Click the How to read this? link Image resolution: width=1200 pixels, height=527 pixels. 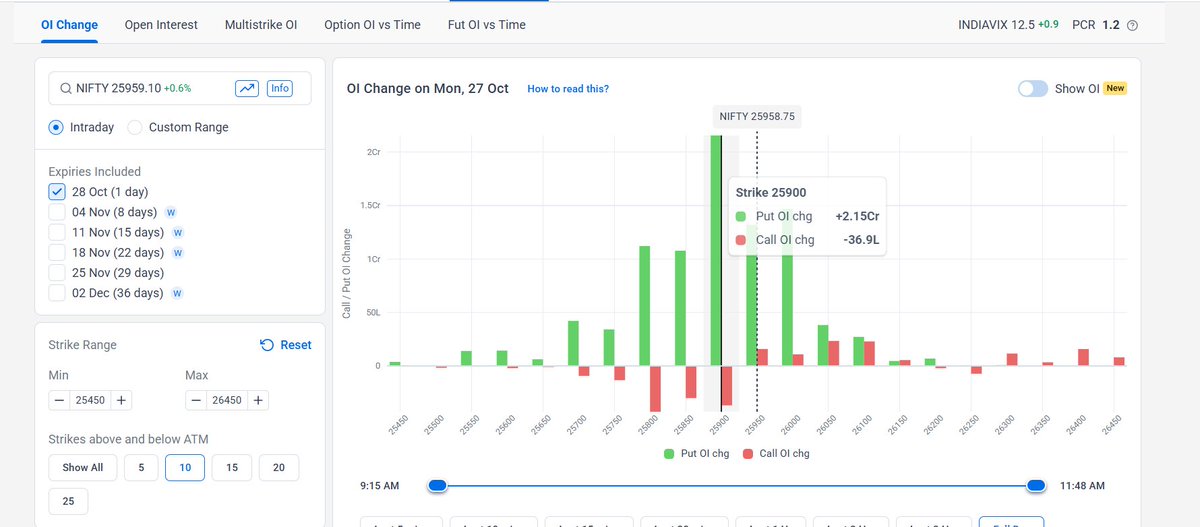click(568, 89)
